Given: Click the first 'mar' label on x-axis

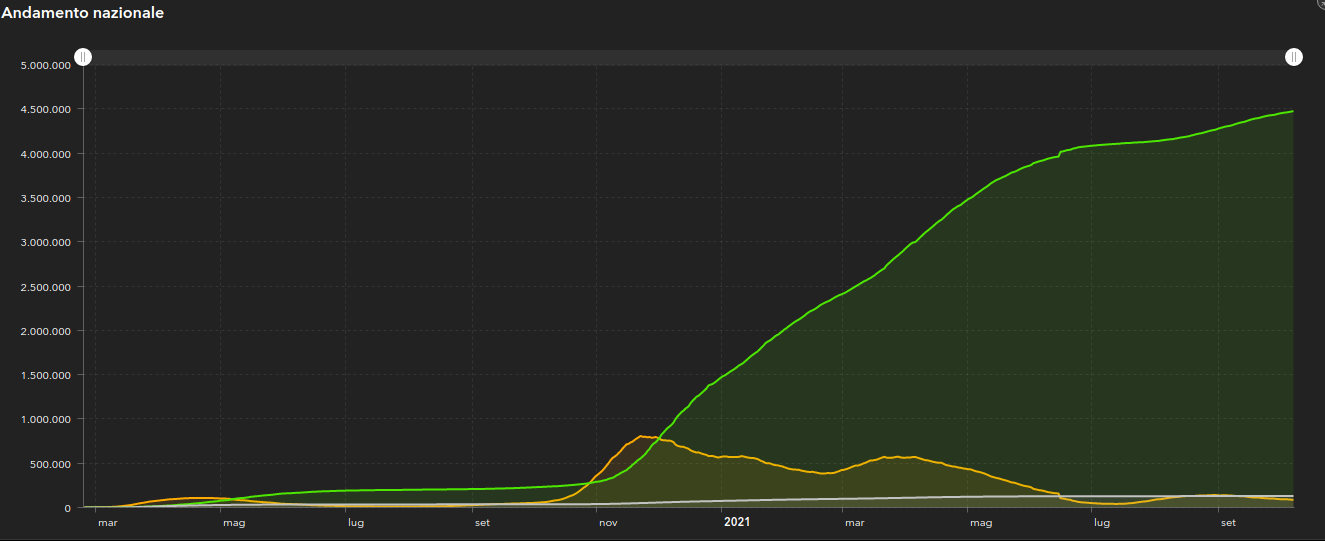Looking at the screenshot, I should [x=108, y=522].
